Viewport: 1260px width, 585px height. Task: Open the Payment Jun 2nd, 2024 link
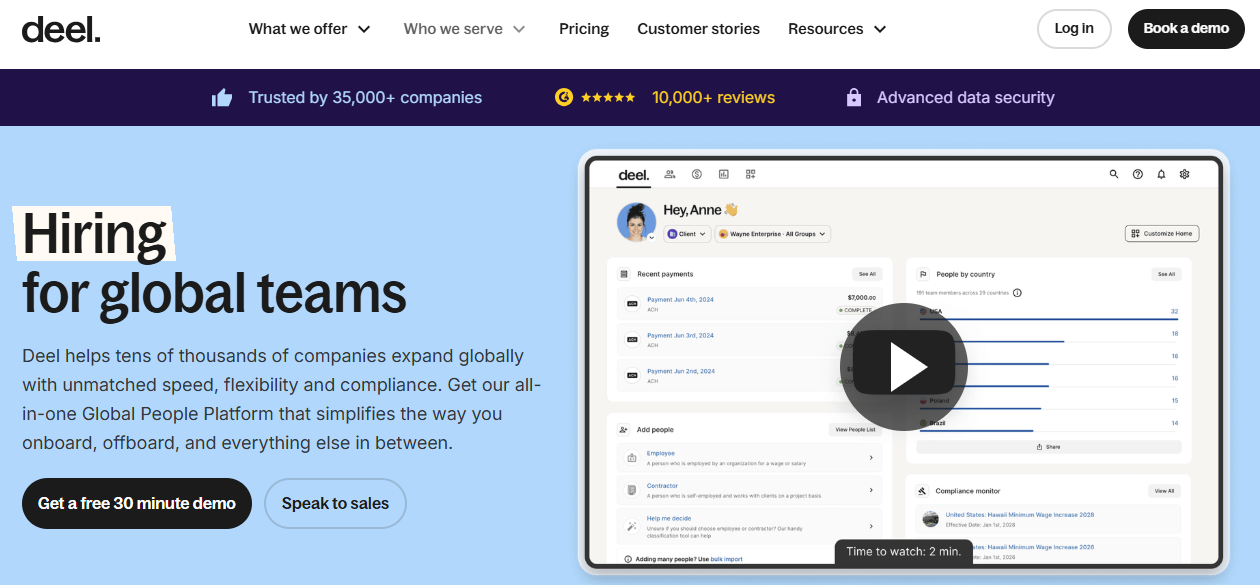click(680, 372)
